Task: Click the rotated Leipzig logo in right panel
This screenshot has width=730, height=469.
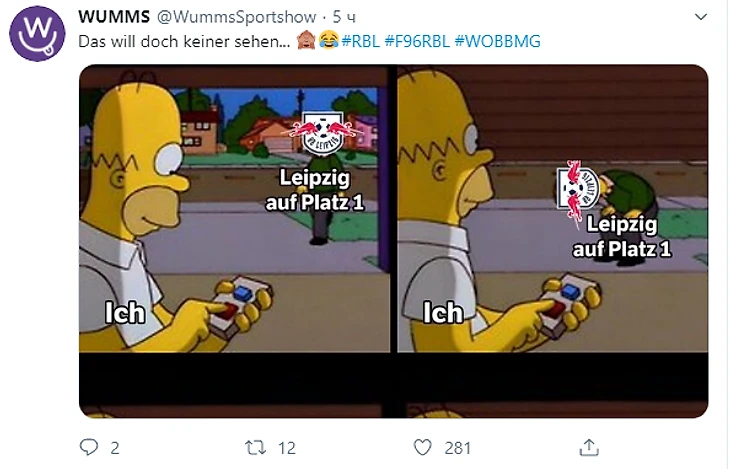Action: coord(577,190)
